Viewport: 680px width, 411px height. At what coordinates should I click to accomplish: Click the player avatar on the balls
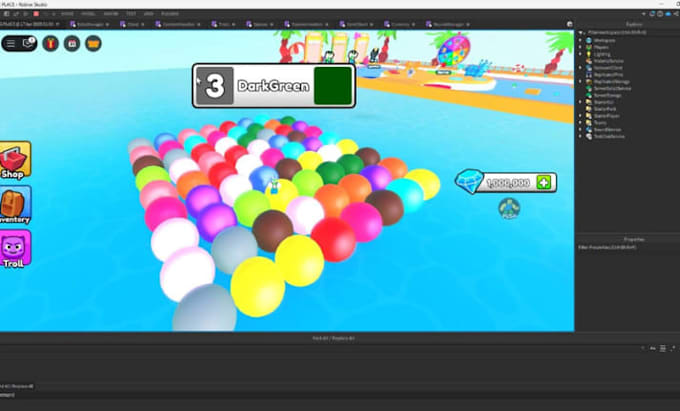tap(274, 187)
